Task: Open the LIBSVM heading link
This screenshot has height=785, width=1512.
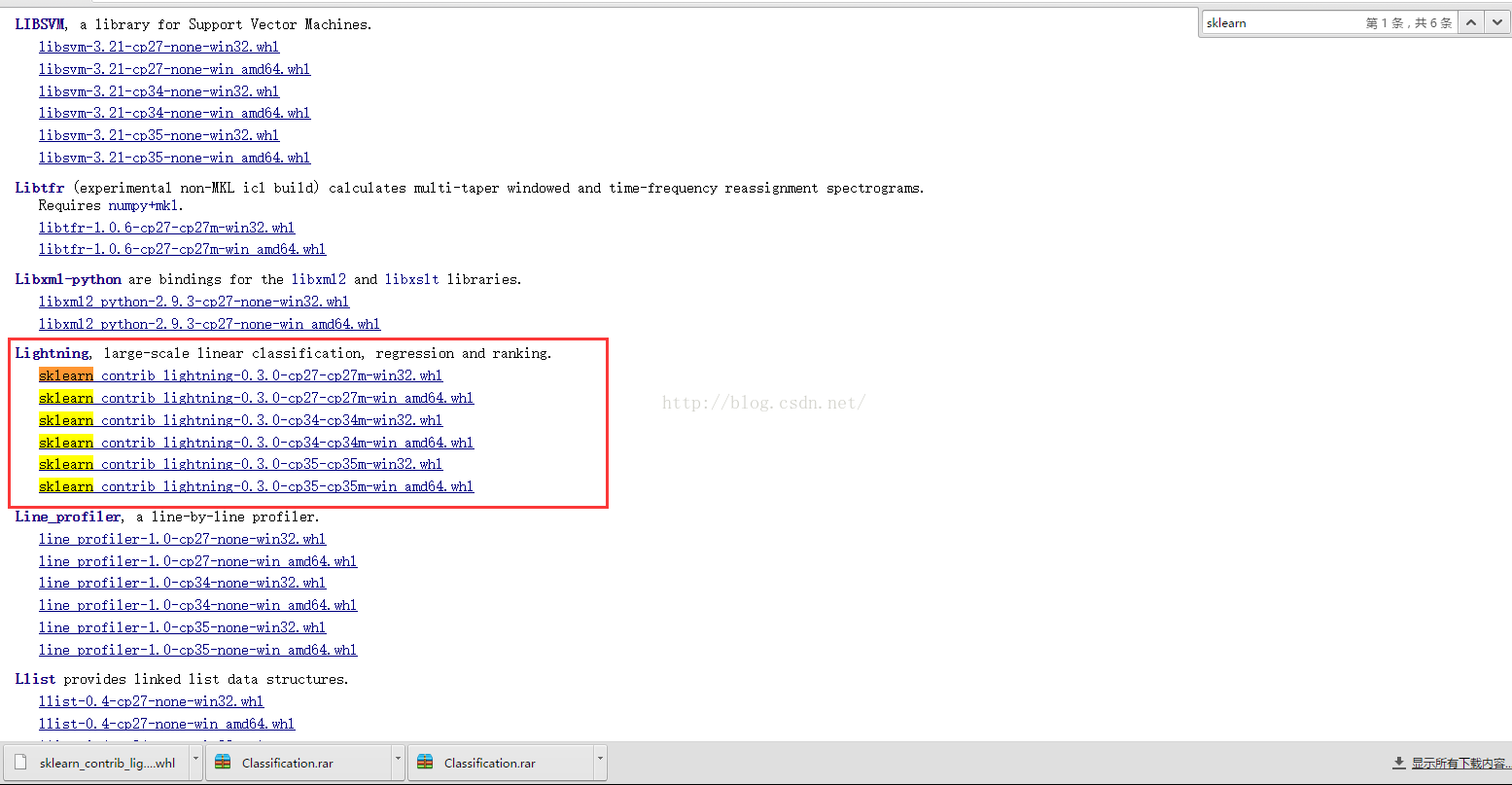Action: (x=40, y=24)
